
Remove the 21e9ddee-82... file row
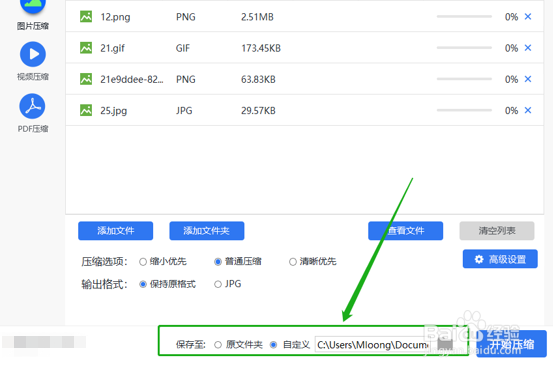pyautogui.click(x=528, y=79)
